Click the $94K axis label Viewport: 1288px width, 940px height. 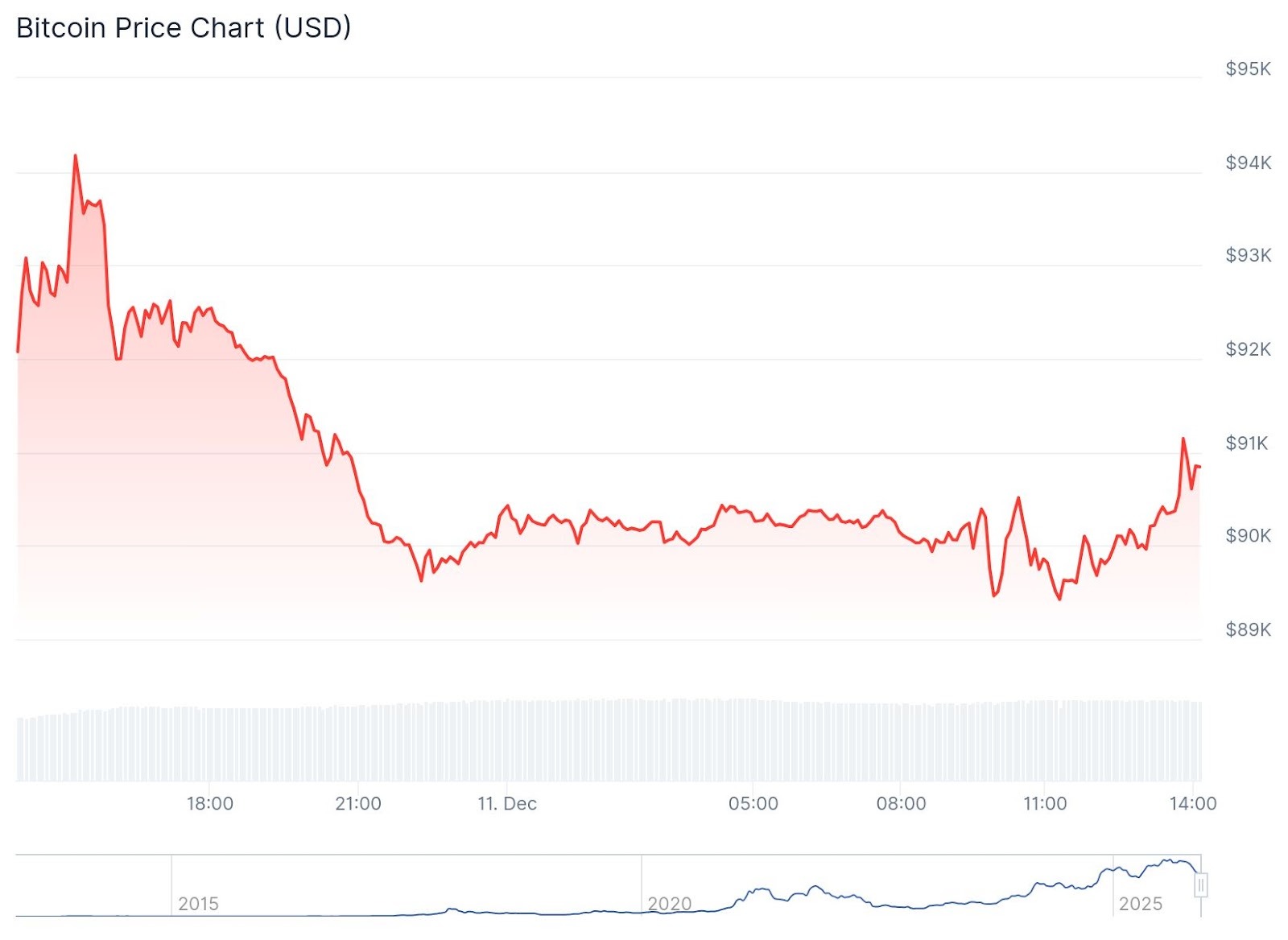(1248, 163)
